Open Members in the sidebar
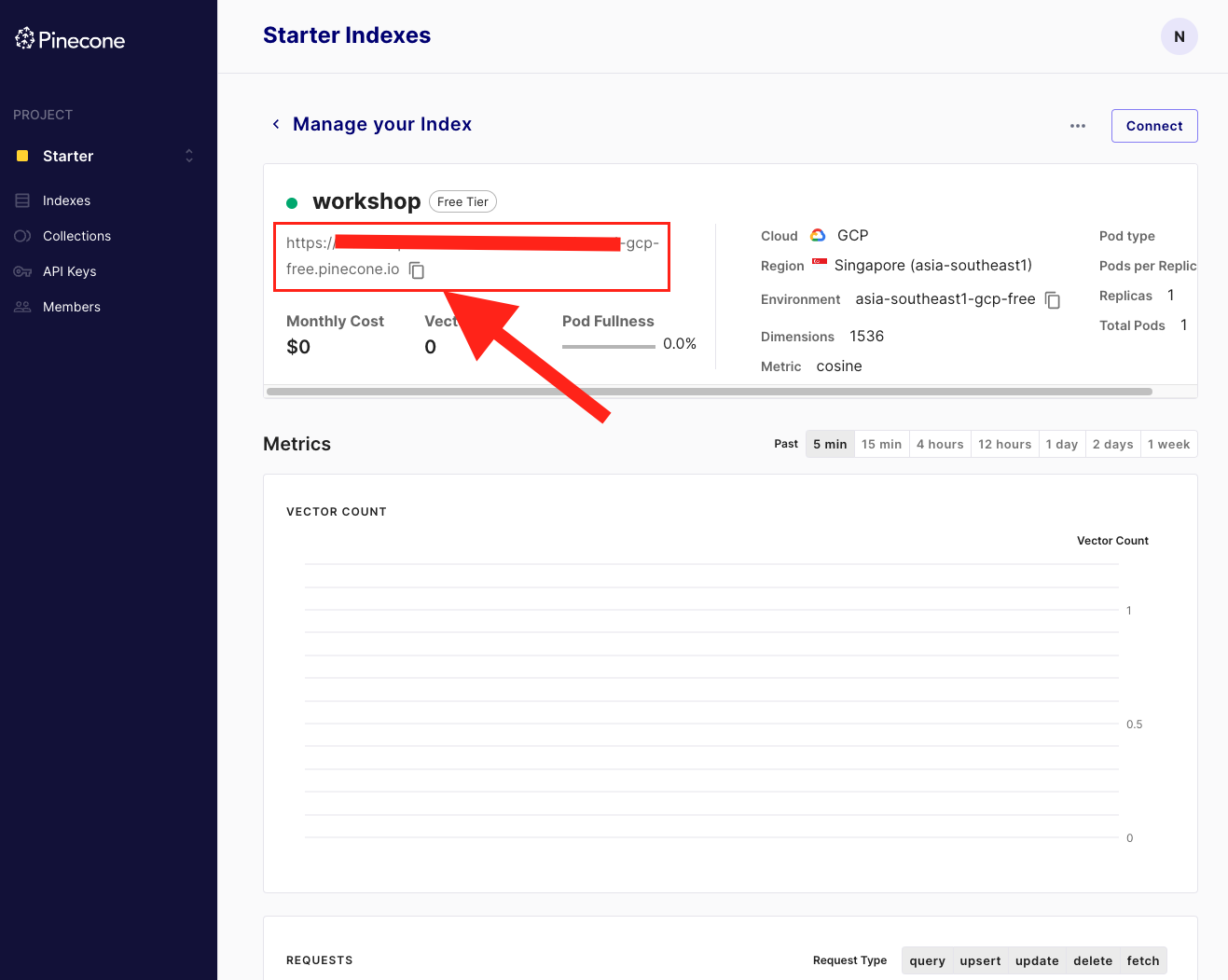 [x=72, y=307]
